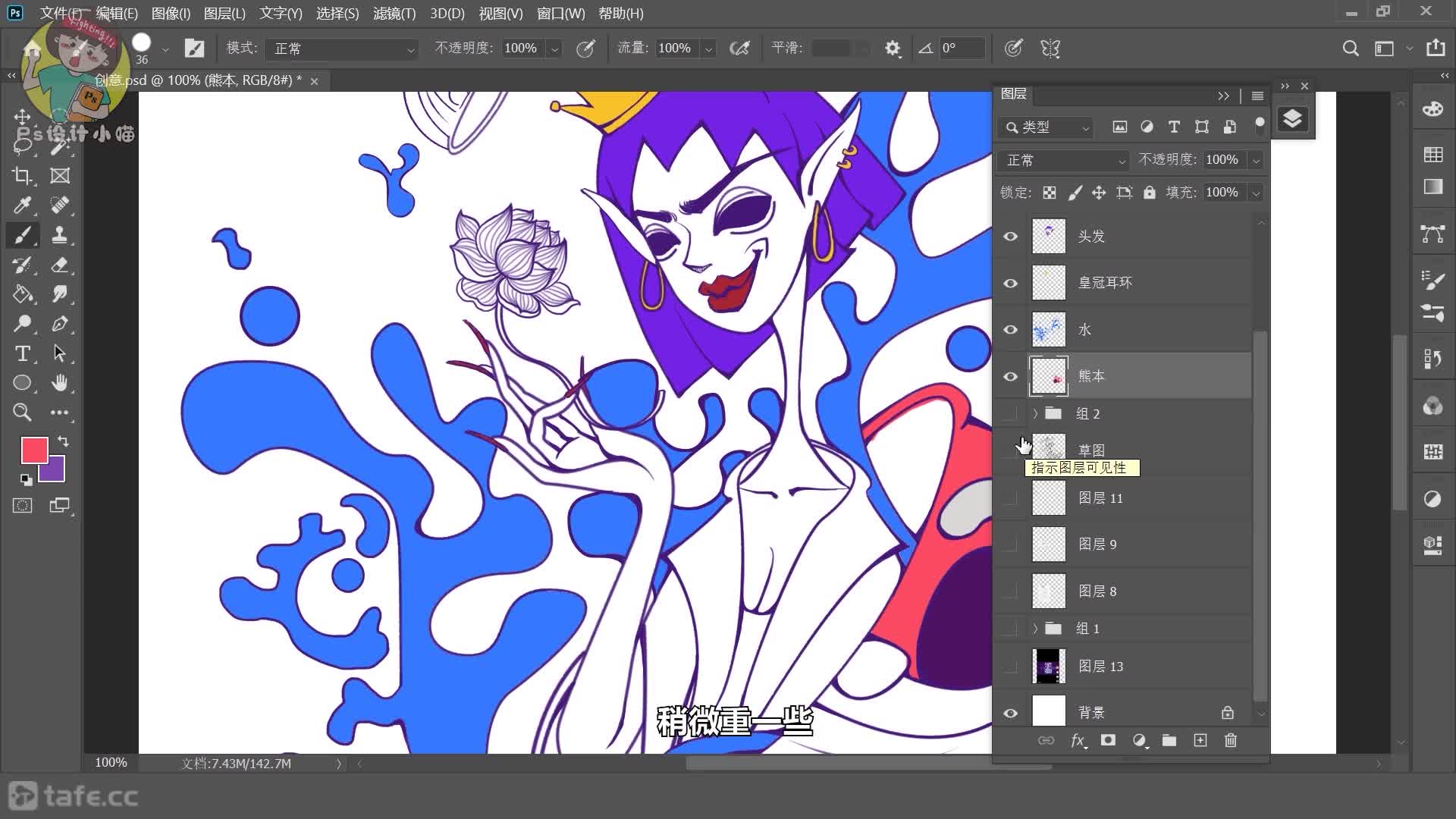Open layer 不透明度 dropdown in Layers panel
This screenshot has height=819, width=1456.
[x=1256, y=160]
